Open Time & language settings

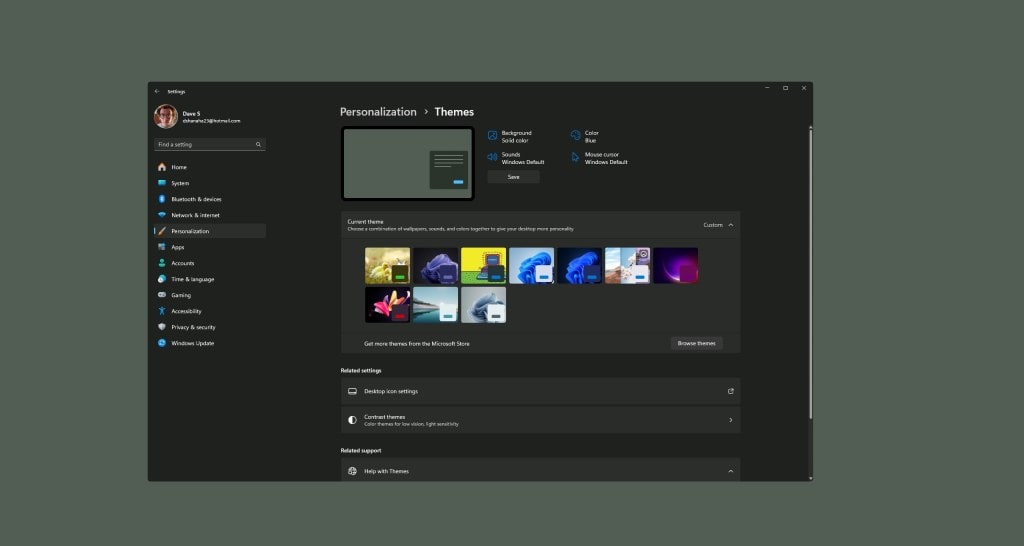(210, 280)
